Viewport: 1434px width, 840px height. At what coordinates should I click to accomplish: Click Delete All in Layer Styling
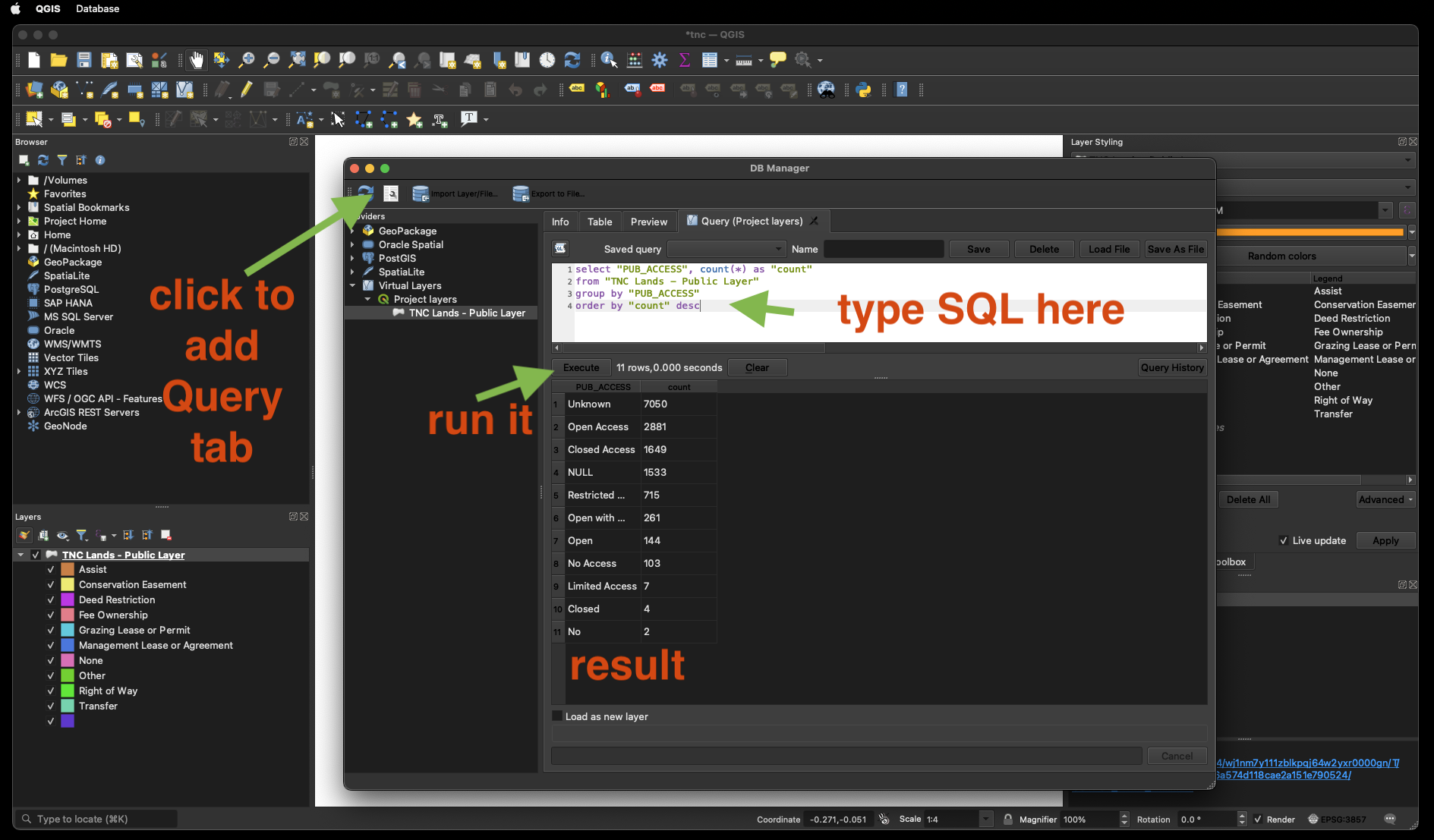(x=1248, y=499)
